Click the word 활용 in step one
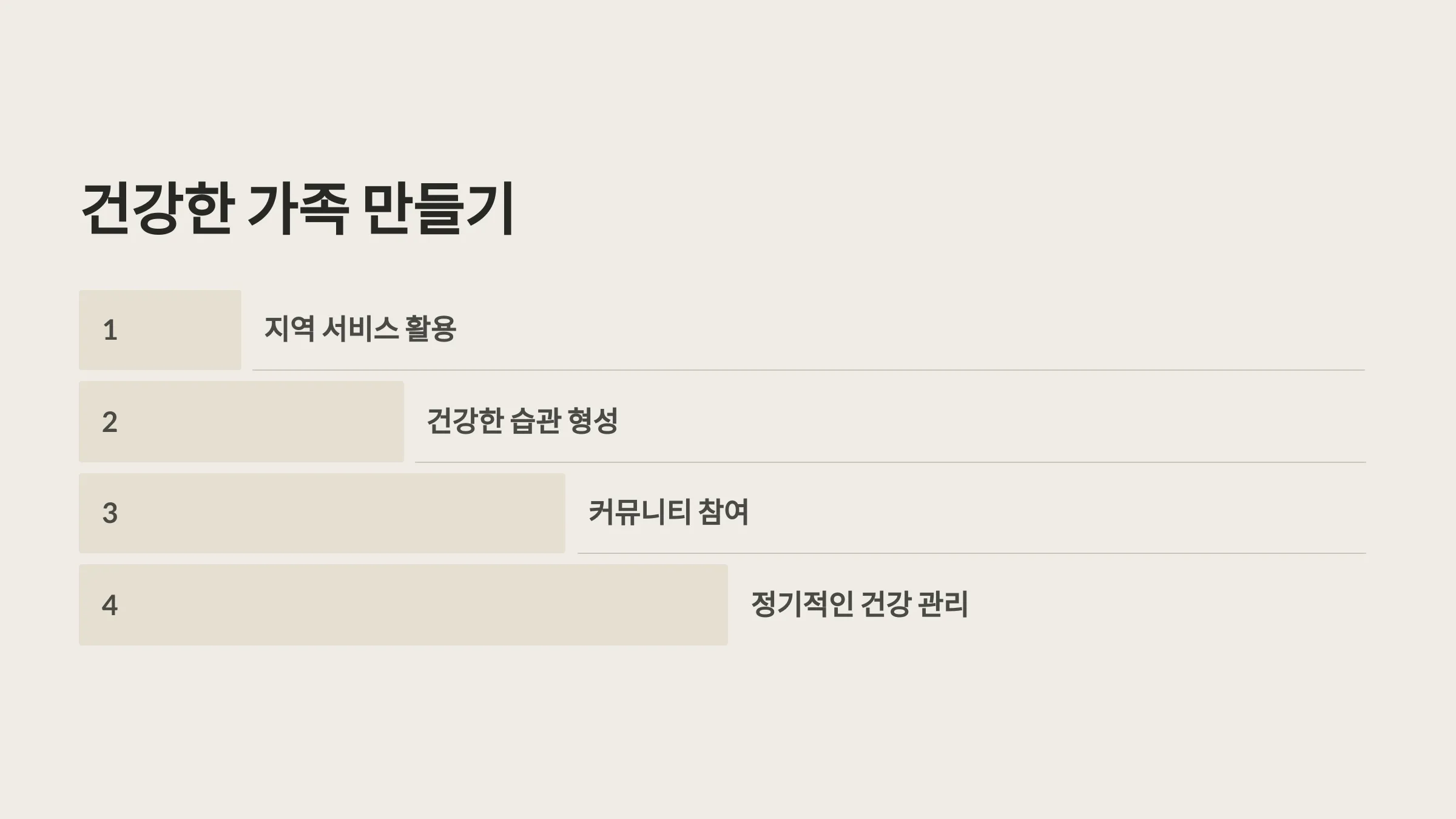The image size is (1456, 819). [x=431, y=329]
